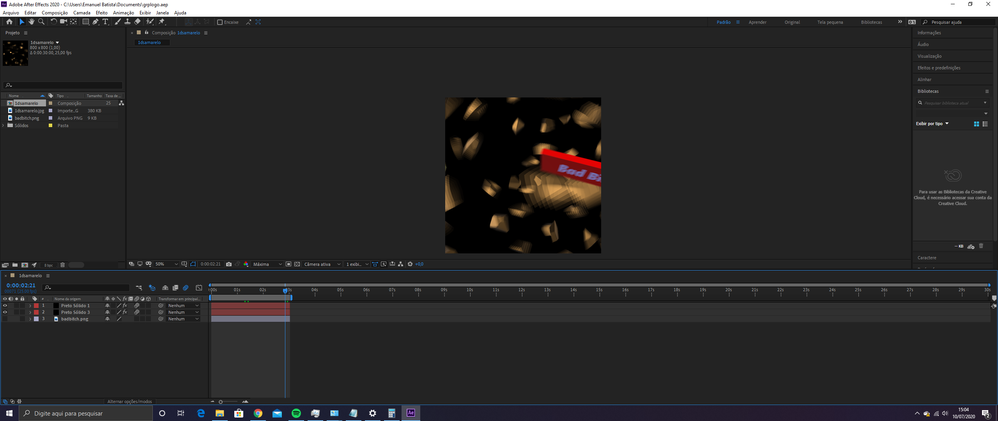Select the Pen tool
Viewport: 998px width, 421px height.
coord(95,22)
